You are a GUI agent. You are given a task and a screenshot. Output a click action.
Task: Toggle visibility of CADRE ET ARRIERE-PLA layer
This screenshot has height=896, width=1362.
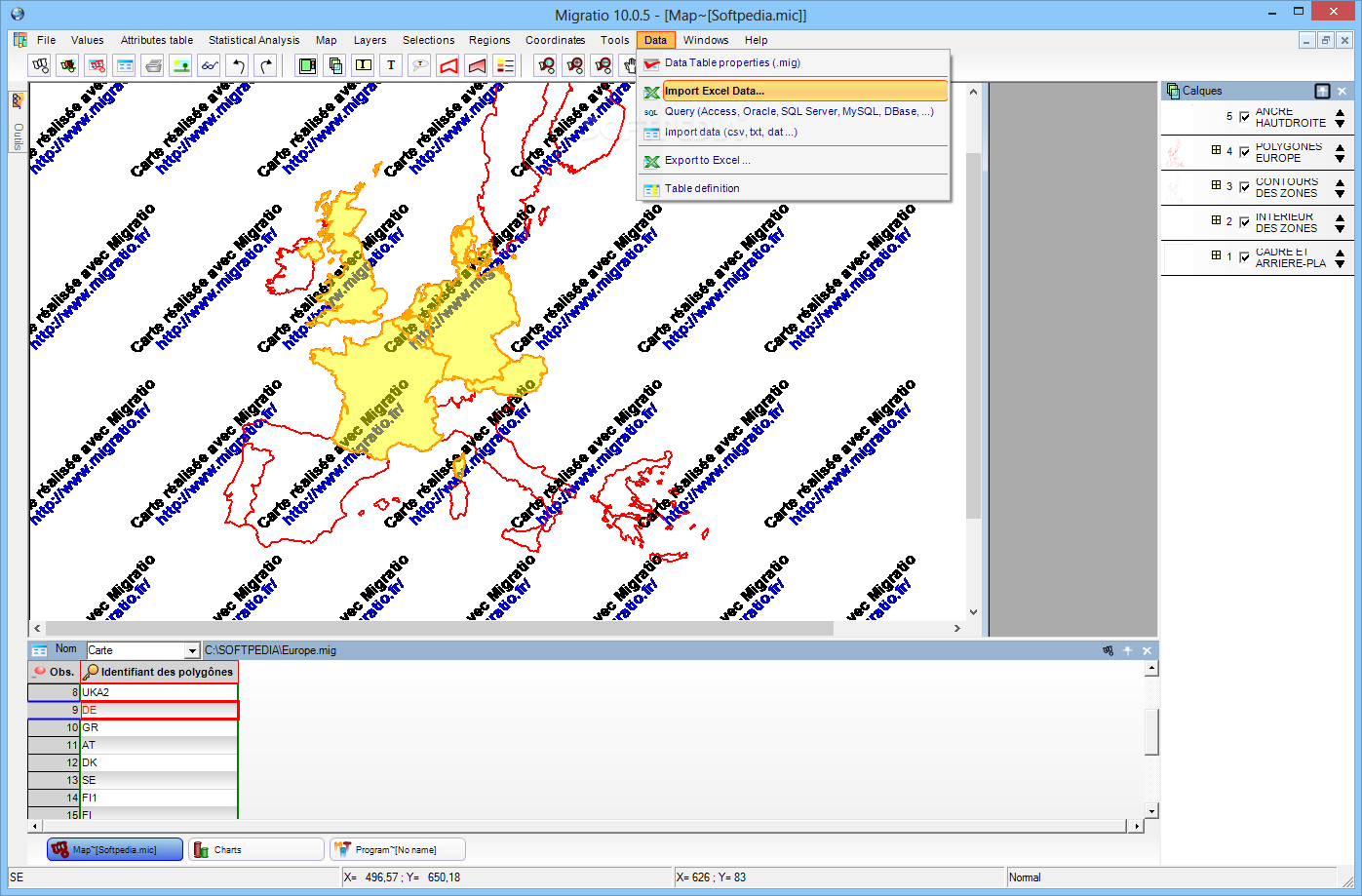click(1244, 257)
